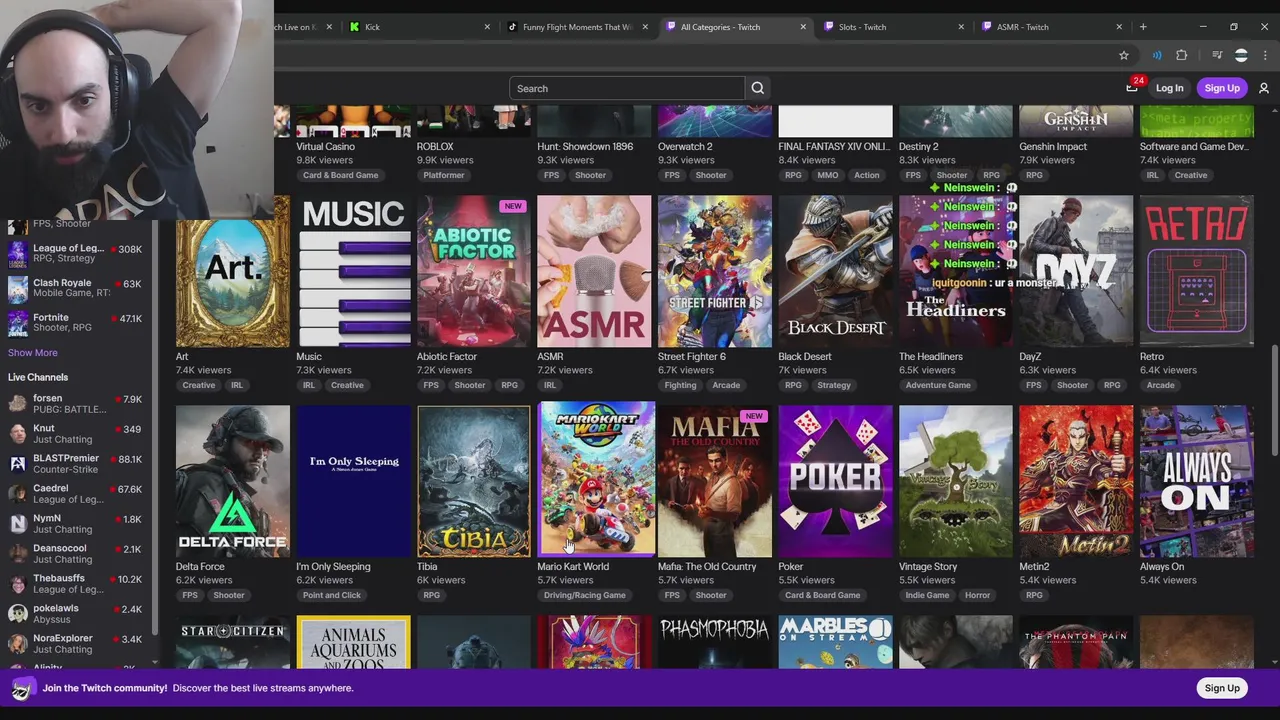Open the browser extensions puzzle icon
The image size is (1280, 720).
tap(1182, 55)
